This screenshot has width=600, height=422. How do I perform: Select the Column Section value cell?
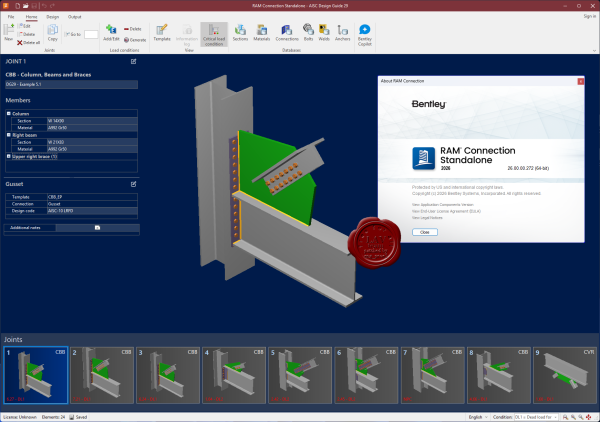tap(92, 121)
